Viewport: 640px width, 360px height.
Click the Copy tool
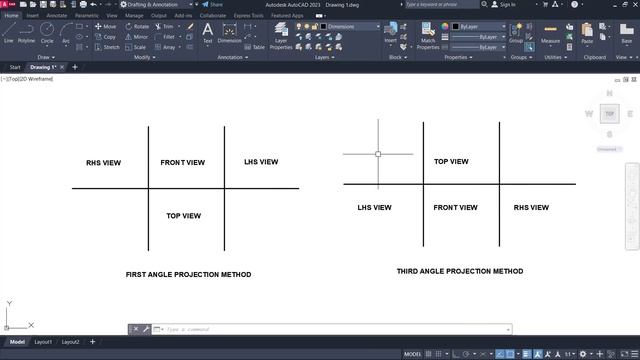tap(105, 37)
